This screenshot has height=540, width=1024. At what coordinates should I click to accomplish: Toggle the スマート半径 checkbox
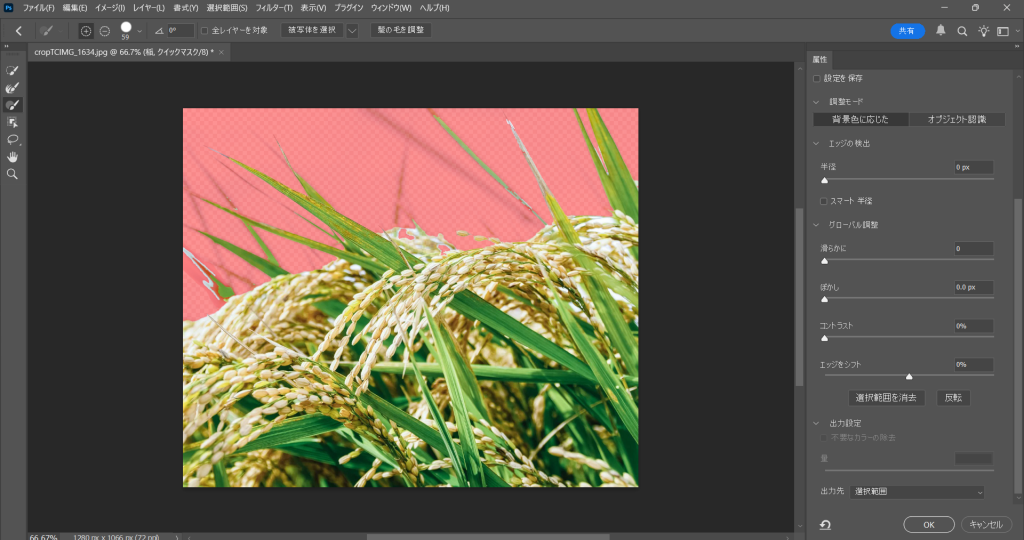coord(823,201)
